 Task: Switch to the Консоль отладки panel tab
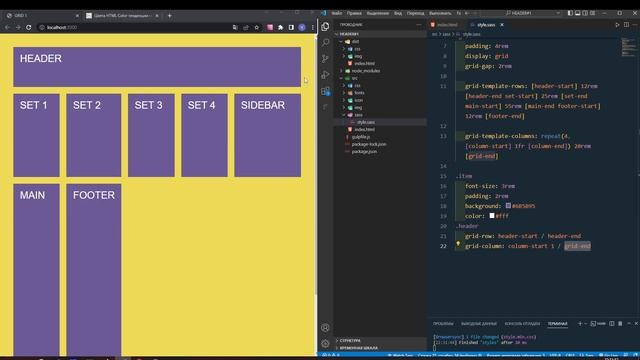point(522,324)
